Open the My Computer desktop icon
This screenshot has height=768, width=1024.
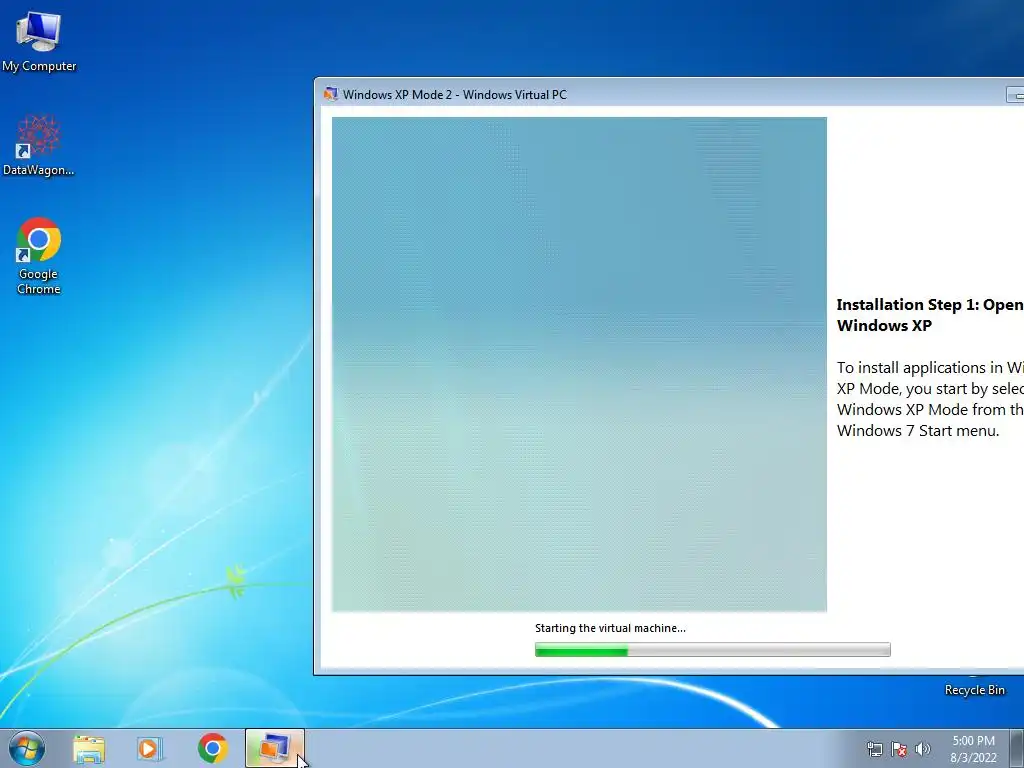[39, 41]
